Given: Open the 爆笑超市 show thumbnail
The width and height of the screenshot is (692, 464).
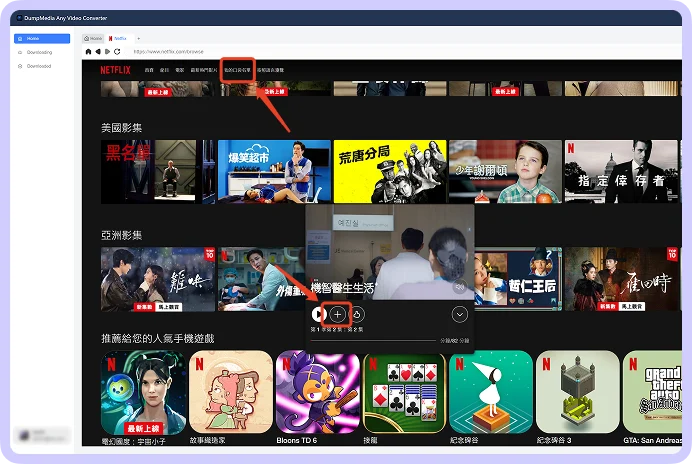Looking at the screenshot, I should point(274,172).
